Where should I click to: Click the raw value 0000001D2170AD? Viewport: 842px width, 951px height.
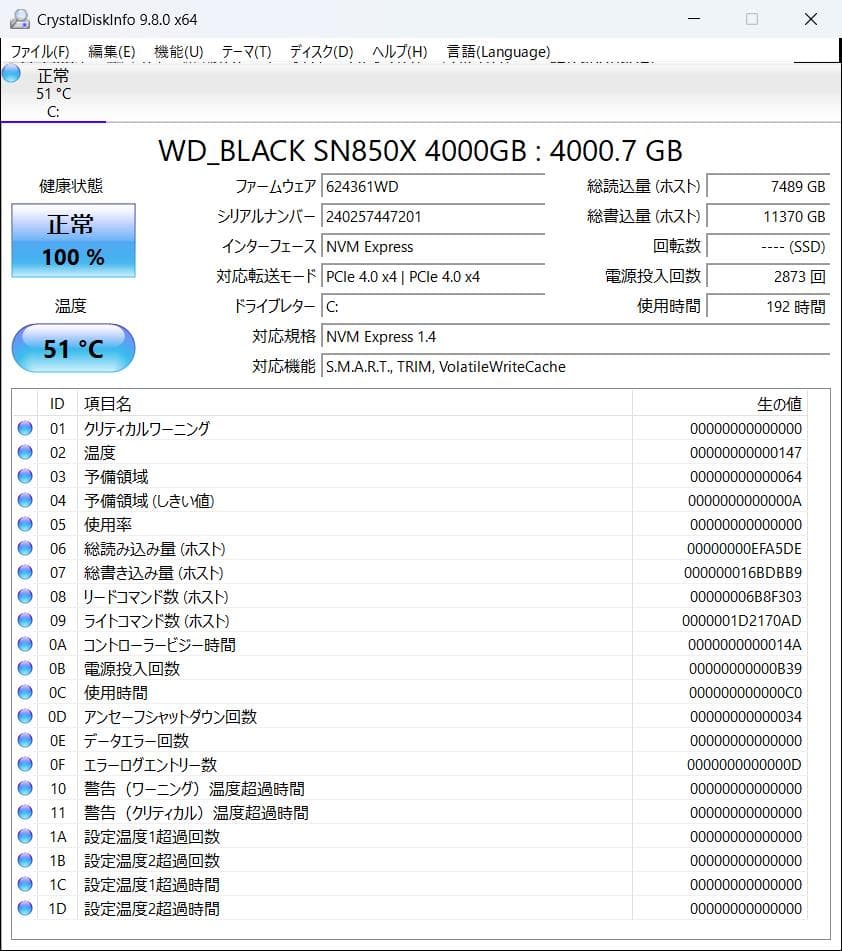click(x=742, y=620)
